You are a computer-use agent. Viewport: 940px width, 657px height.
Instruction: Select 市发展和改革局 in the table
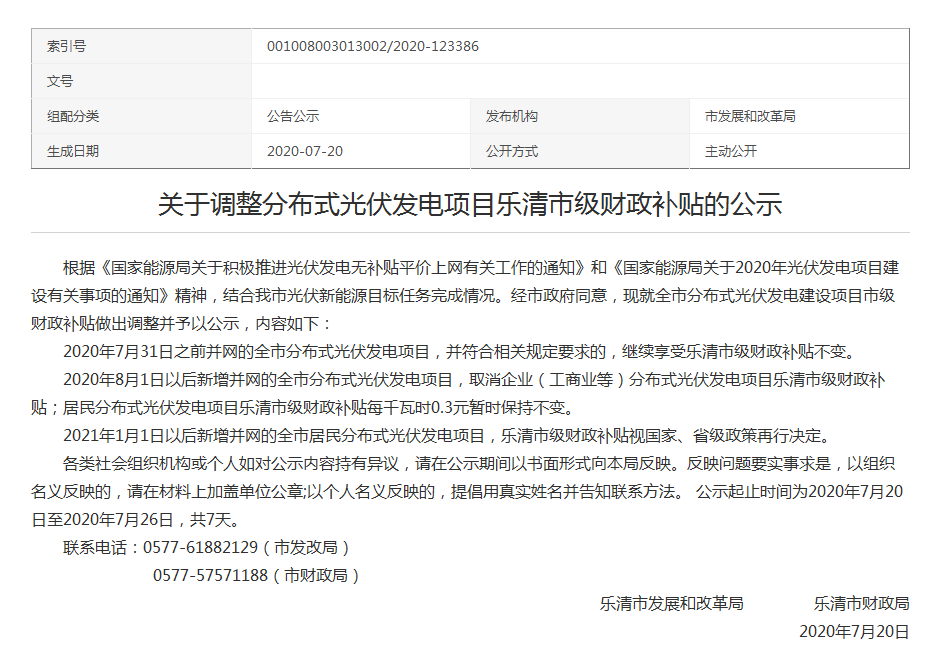750,116
